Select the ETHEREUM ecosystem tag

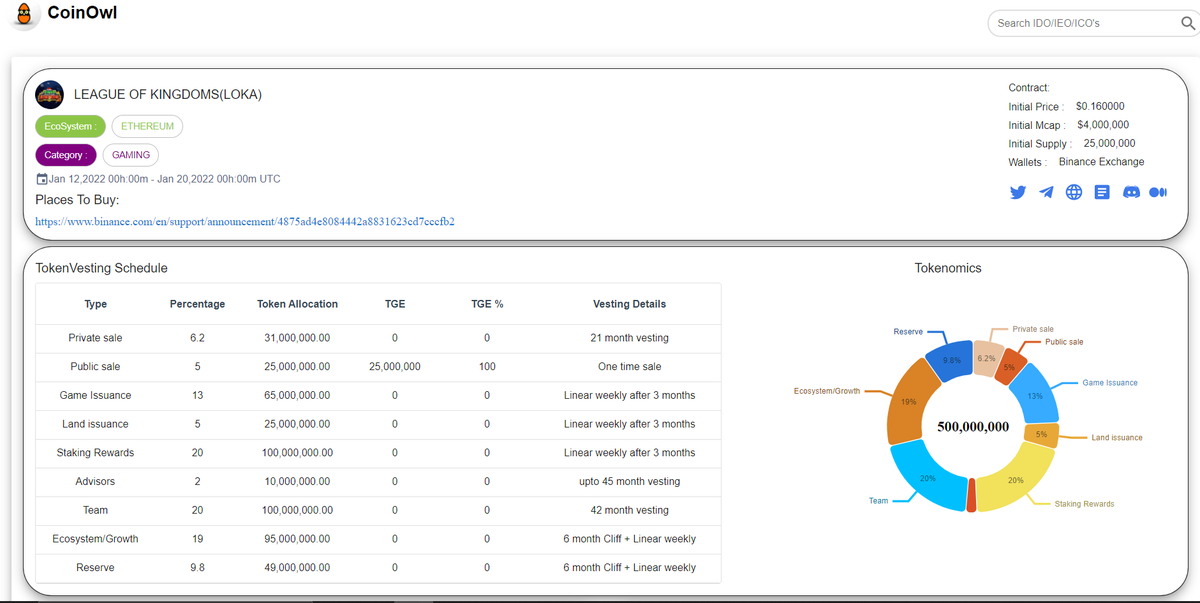point(147,127)
